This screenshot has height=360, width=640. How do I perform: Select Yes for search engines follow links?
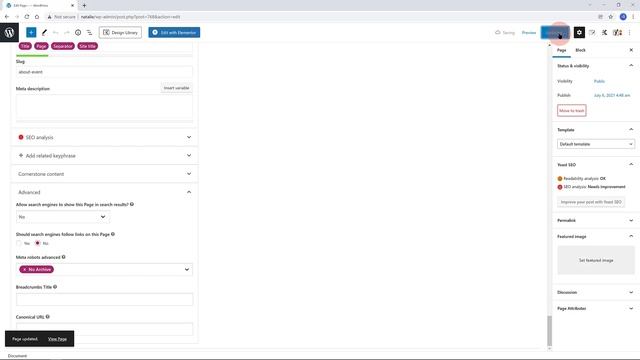[19, 243]
